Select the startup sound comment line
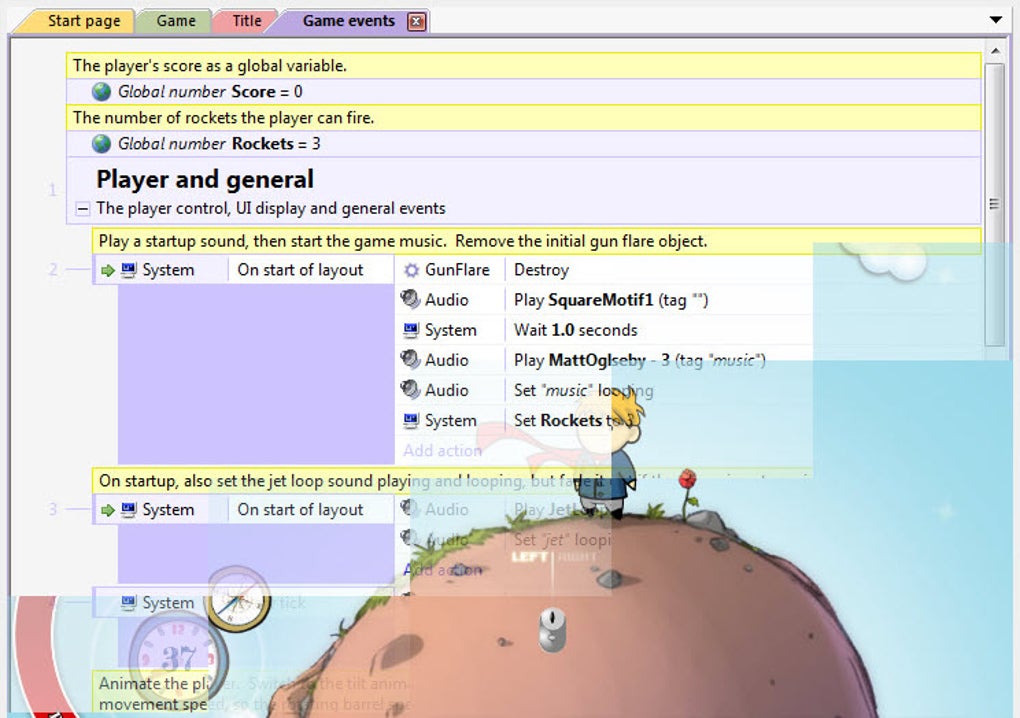Image resolution: width=1020 pixels, height=718 pixels. tap(536, 241)
